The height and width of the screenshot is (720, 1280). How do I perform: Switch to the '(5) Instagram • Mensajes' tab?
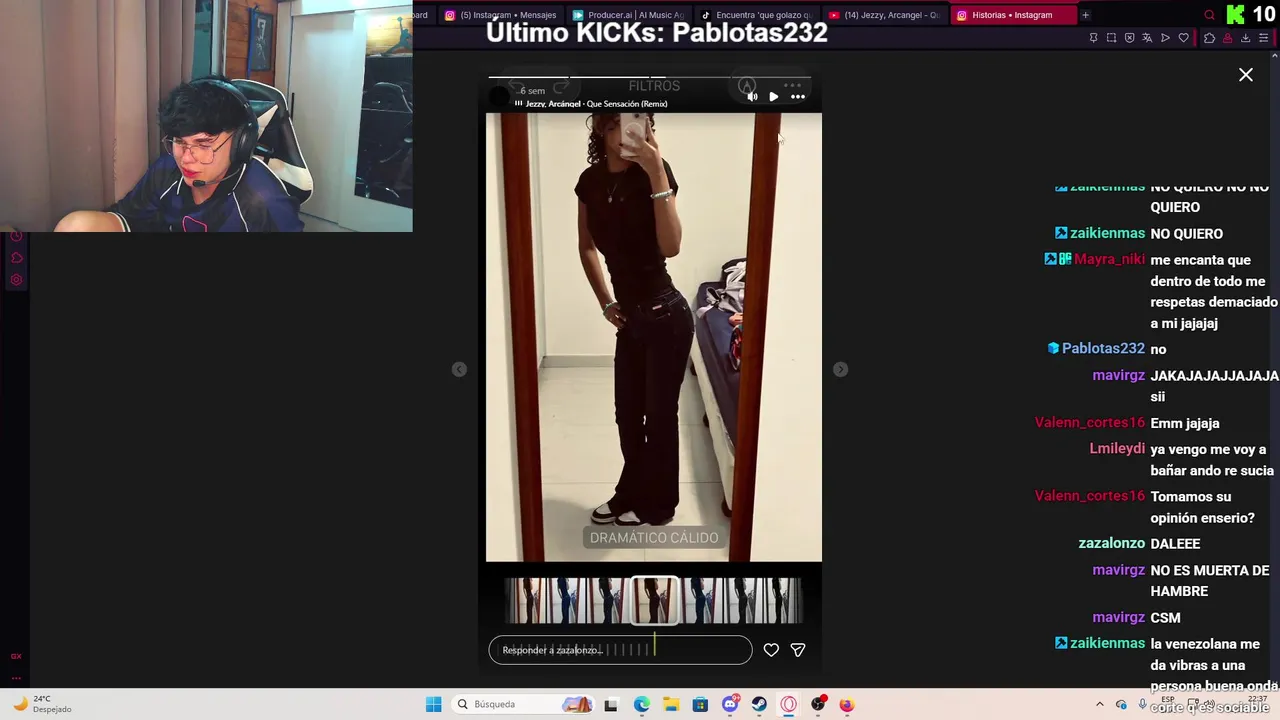click(500, 15)
